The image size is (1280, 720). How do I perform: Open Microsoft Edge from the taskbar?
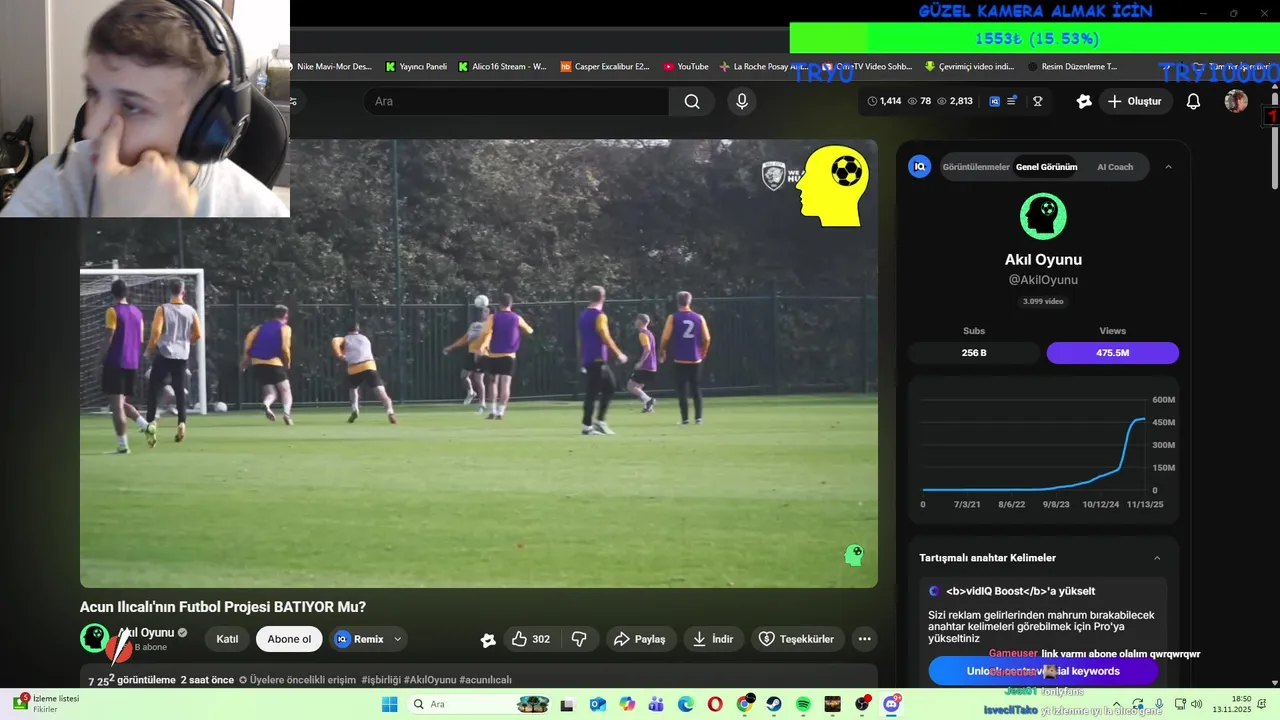(x=686, y=704)
